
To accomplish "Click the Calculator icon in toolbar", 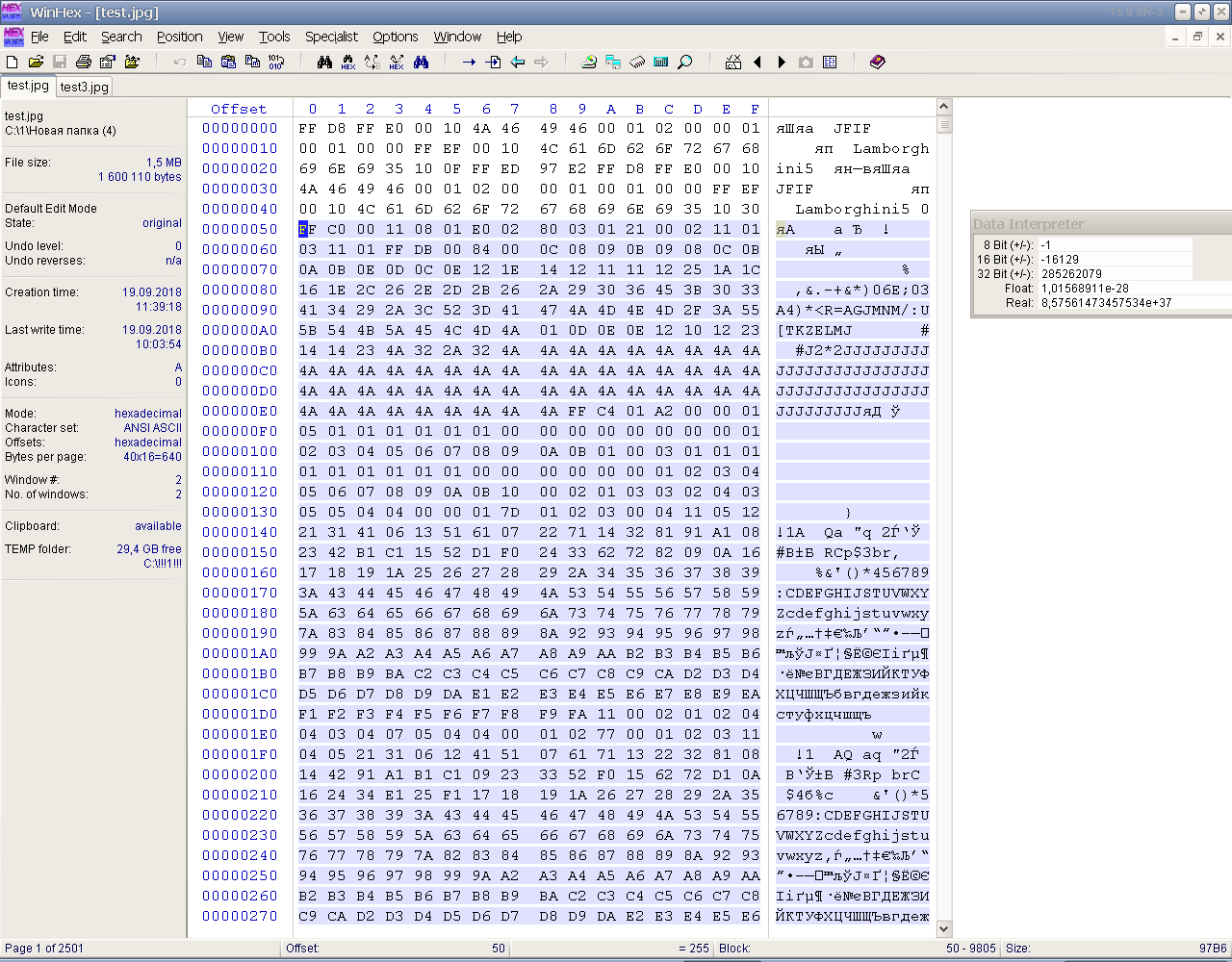I will pyautogui.click(x=661, y=62).
